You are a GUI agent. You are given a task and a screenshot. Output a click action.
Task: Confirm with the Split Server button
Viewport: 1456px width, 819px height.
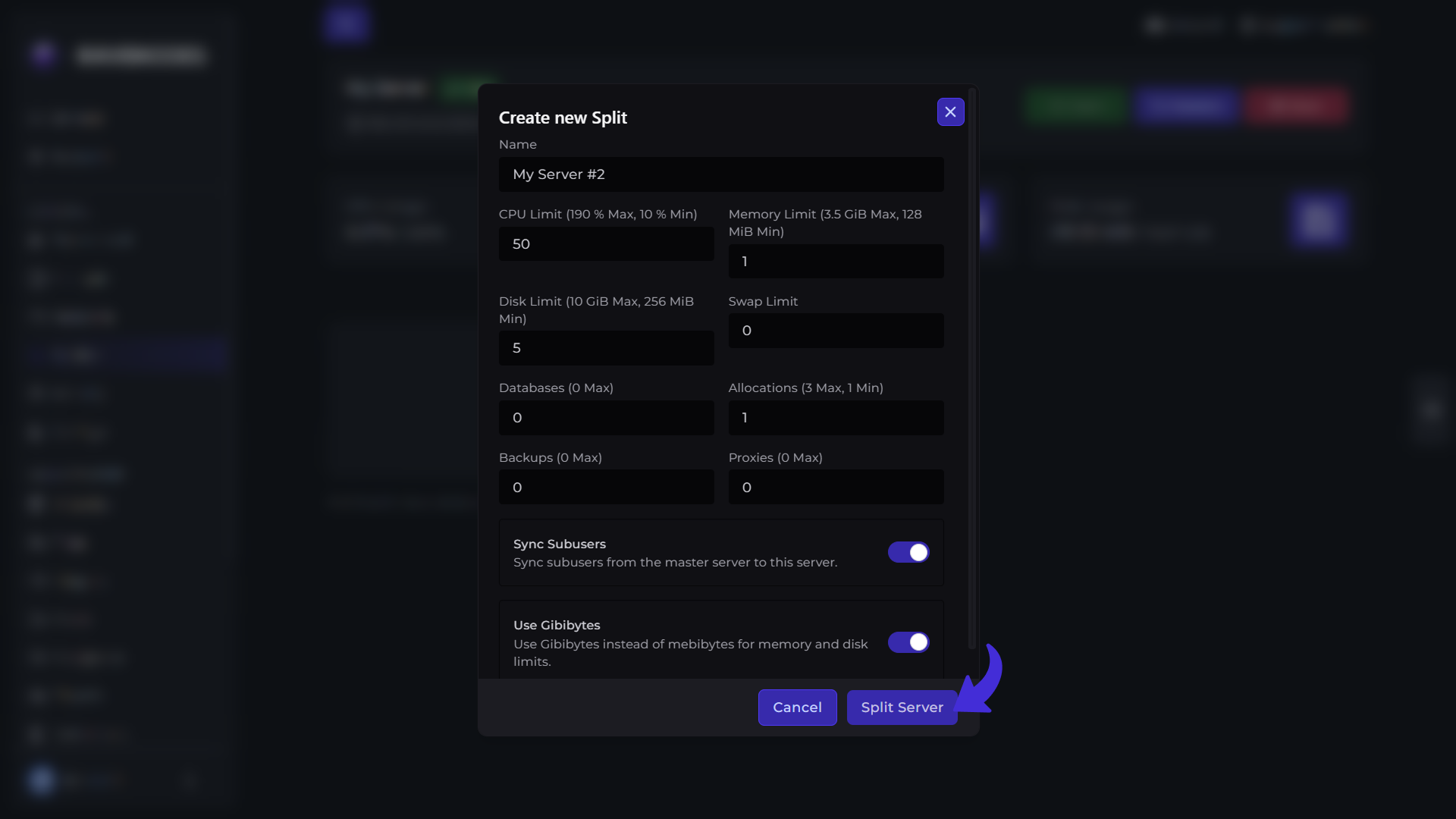tap(902, 708)
